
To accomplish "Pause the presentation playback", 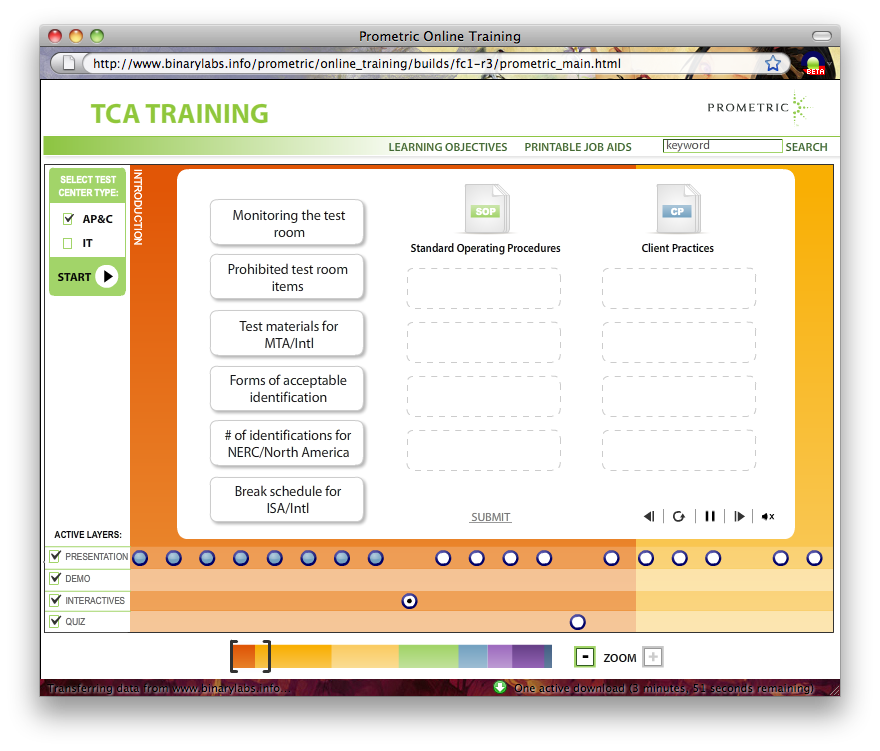I will click(710, 516).
